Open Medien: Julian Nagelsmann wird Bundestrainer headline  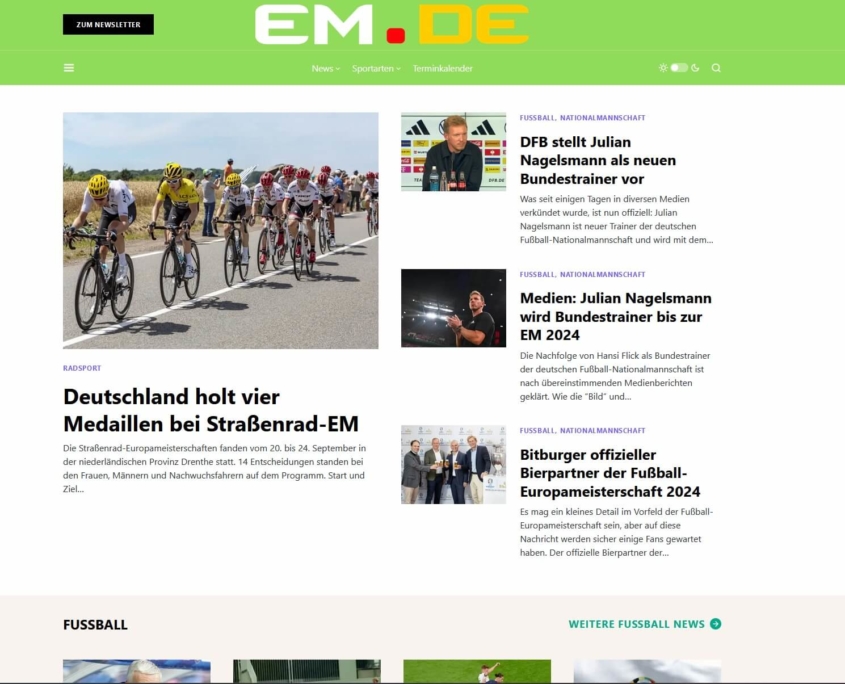(615, 316)
